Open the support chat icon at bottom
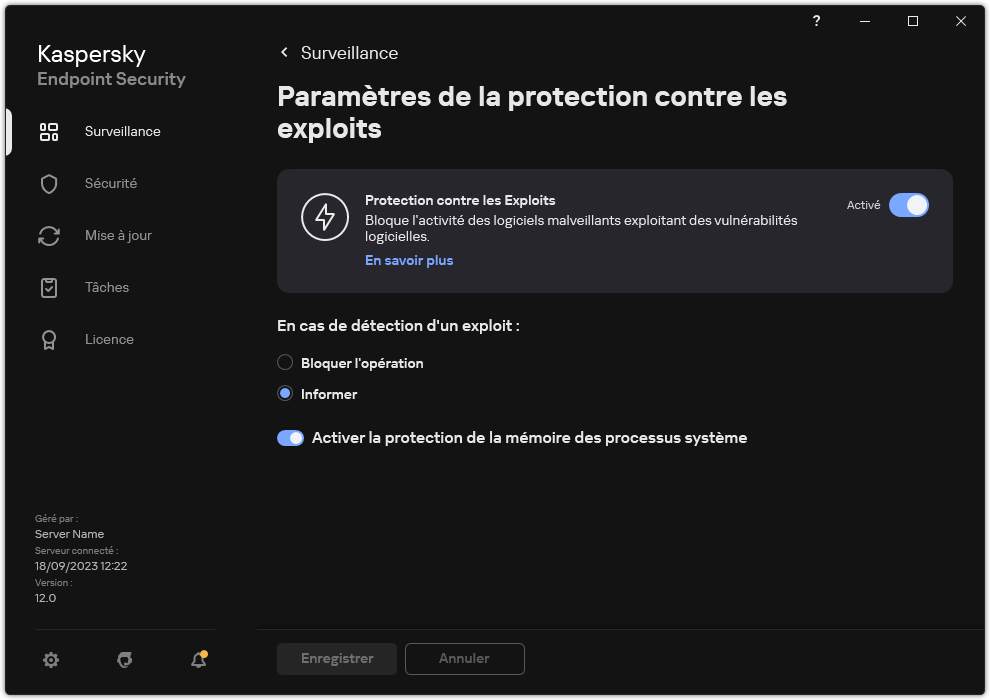990x700 pixels. 124,660
